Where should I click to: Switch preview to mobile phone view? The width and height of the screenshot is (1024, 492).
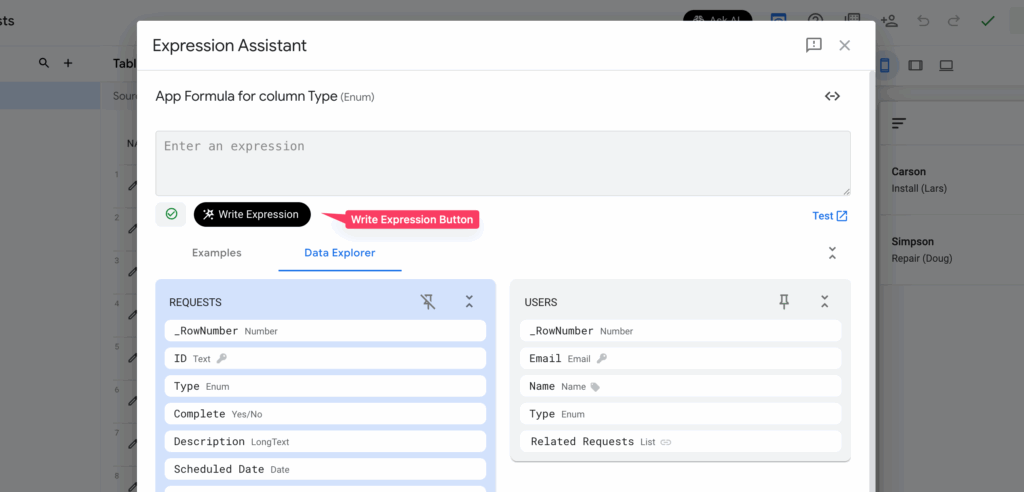[x=885, y=65]
